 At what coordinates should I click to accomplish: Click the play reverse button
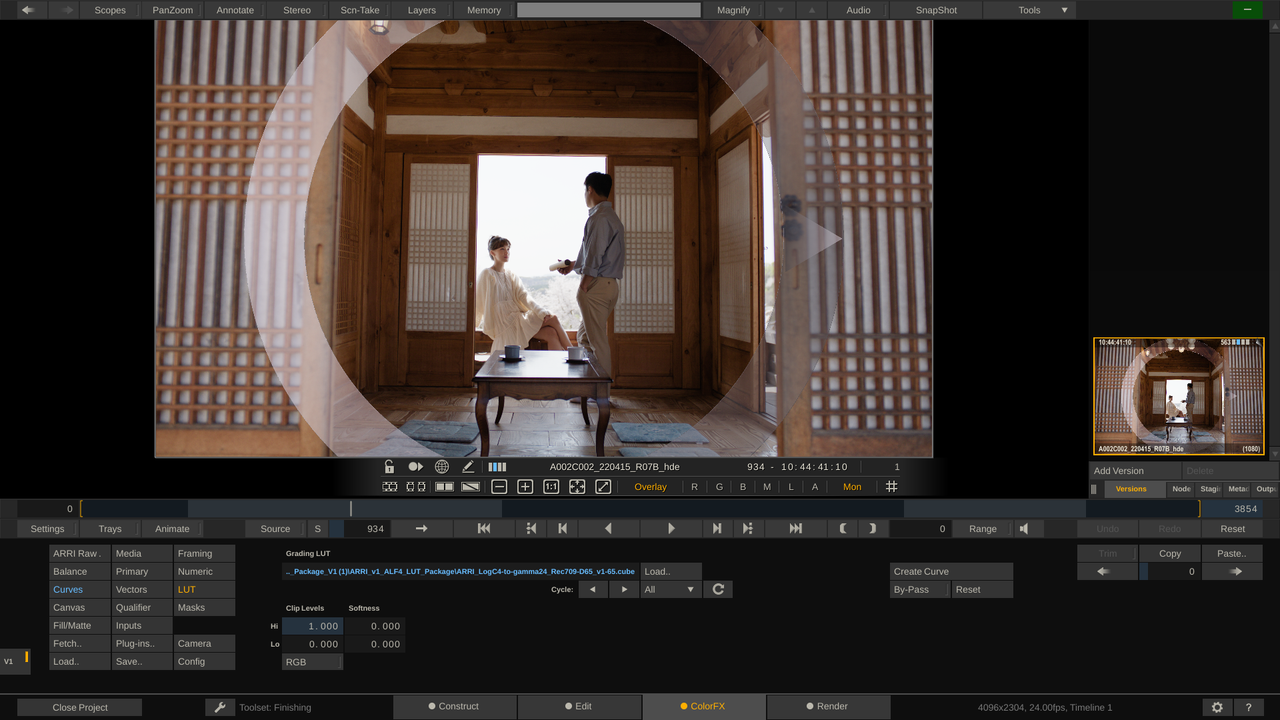point(608,529)
